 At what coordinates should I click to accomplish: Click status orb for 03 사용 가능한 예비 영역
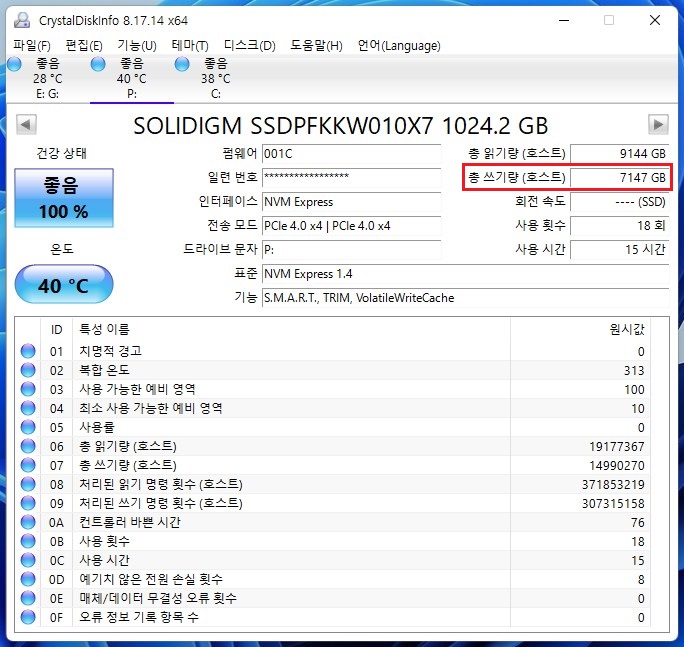[x=28, y=389]
